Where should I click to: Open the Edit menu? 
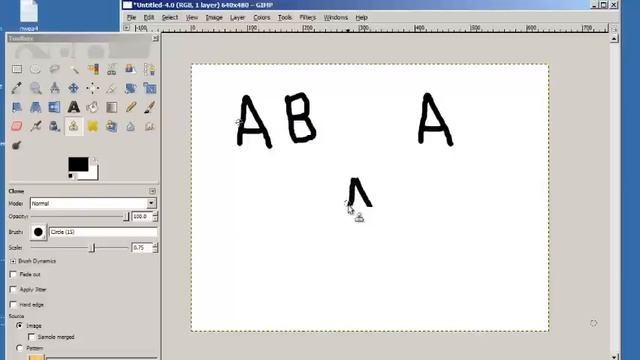click(x=149, y=18)
